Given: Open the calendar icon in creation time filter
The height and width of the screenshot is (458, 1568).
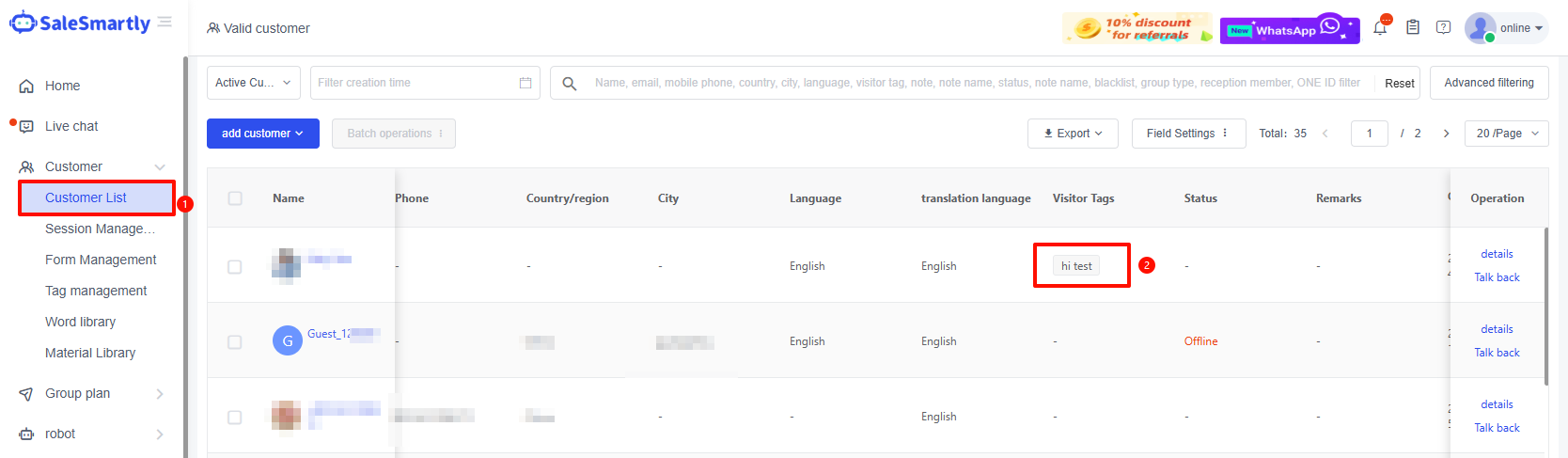Looking at the screenshot, I should pos(525,83).
